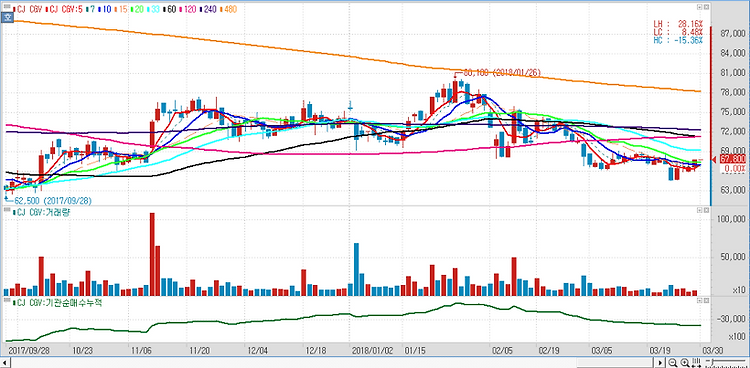The height and width of the screenshot is (368, 750).
Task: Click the 12/04 date on the time axis
Action: coord(258,350)
